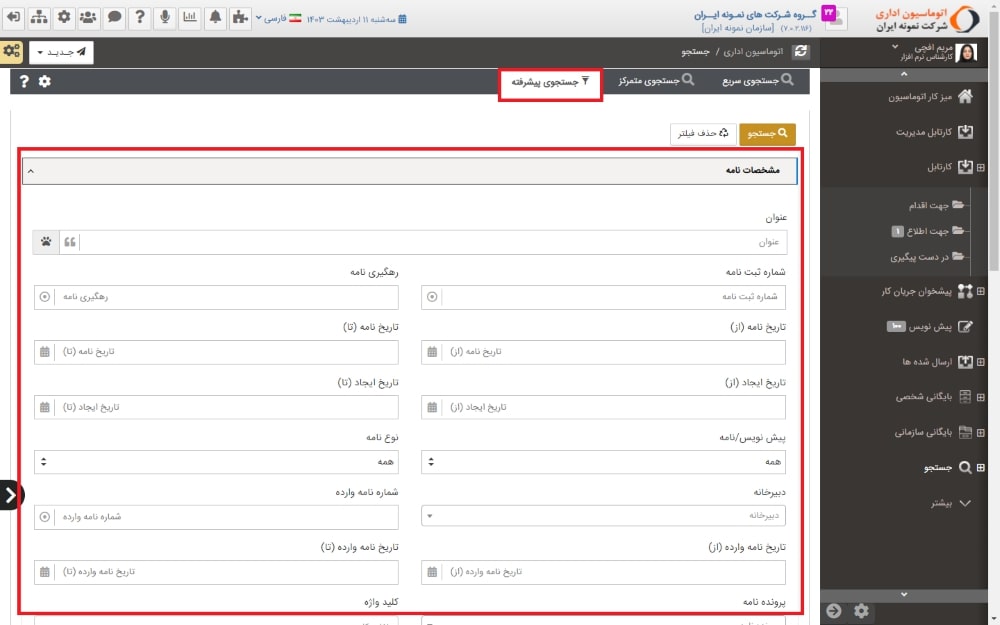Image resolution: width=1000 pixels, height=625 pixels.
Task: Click the microphone icon in top toolbar
Action: coord(165,17)
